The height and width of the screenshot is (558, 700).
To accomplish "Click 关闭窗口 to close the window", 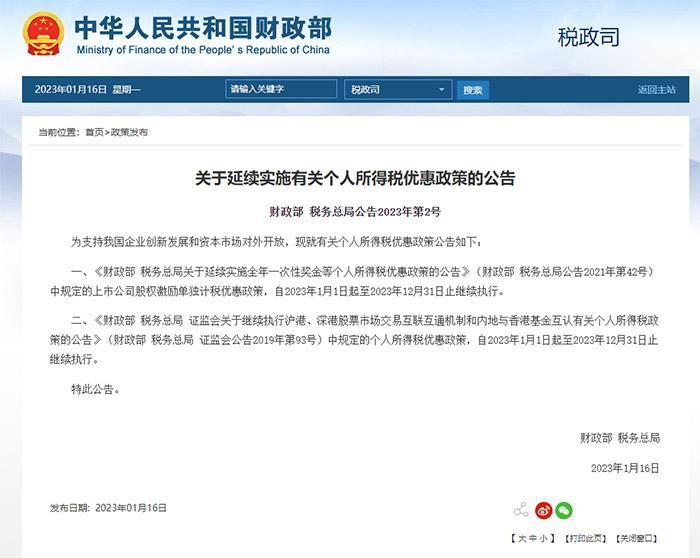I will [640, 538].
